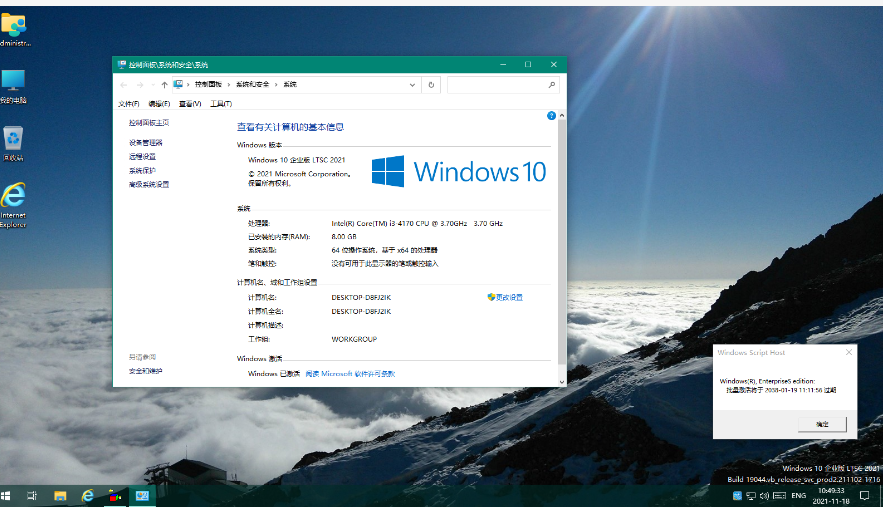Image resolution: width=883 pixels, height=509 pixels.
Task: Open the 文件(F) menu
Action: click(x=128, y=104)
